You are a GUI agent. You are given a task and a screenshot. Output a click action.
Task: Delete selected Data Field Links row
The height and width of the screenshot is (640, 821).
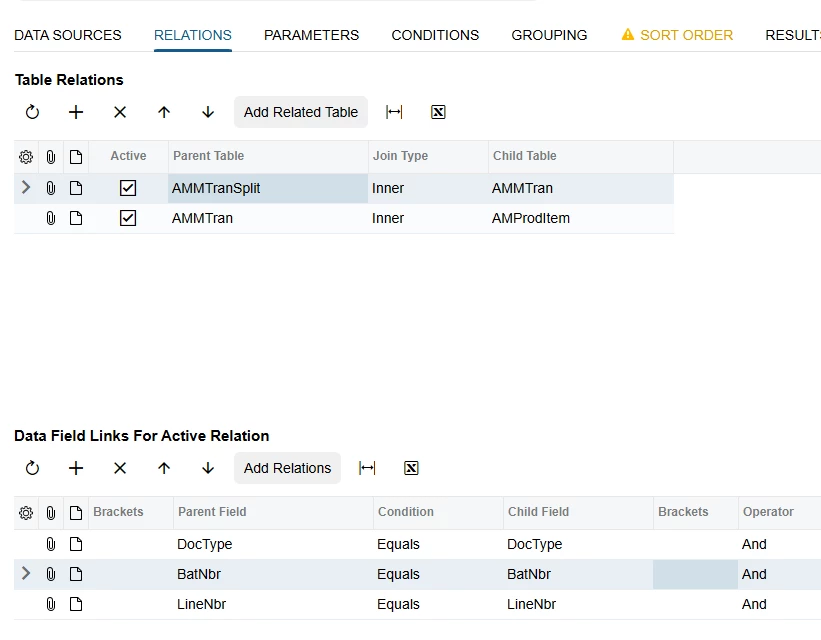pos(120,468)
